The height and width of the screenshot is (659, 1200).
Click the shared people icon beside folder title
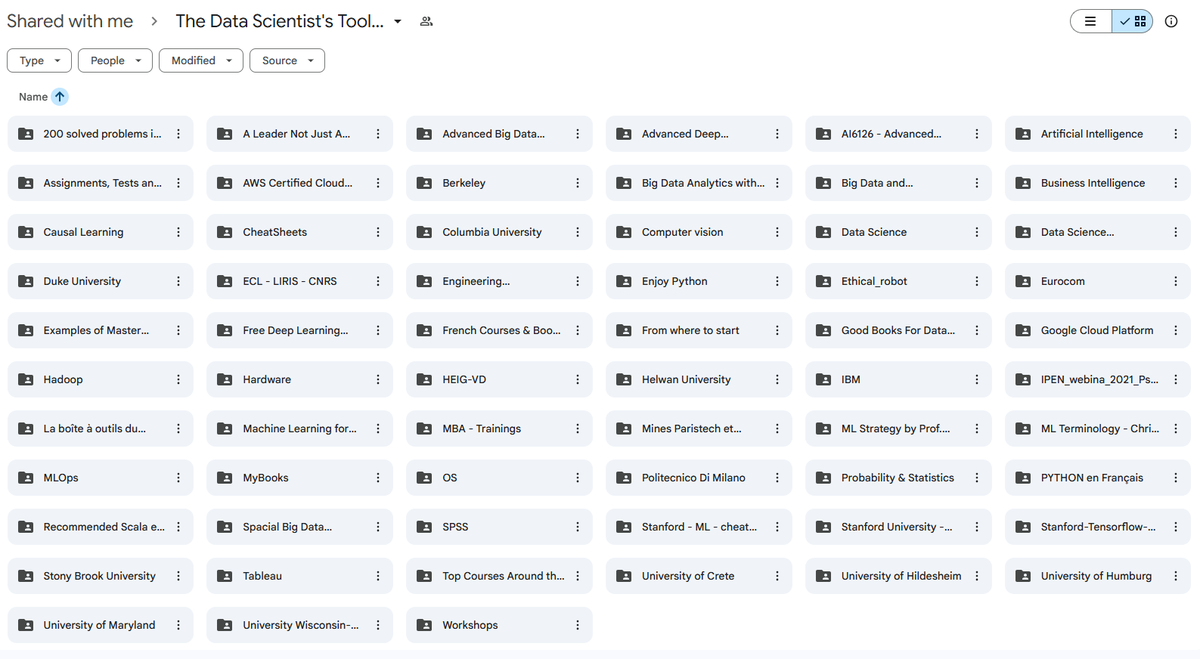[x=426, y=21]
